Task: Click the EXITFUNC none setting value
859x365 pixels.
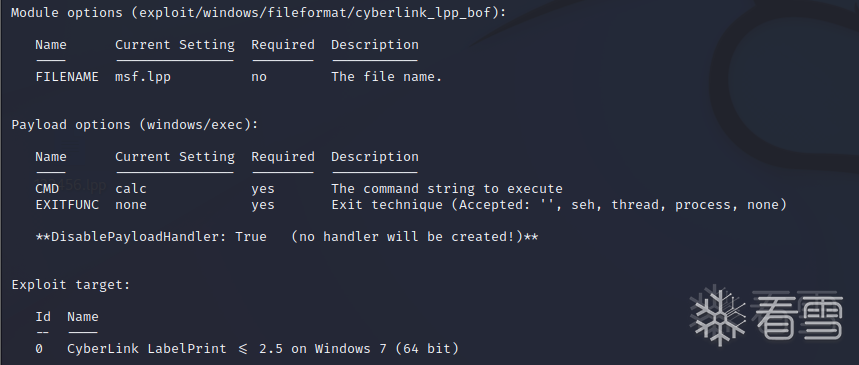Action: click(x=131, y=205)
